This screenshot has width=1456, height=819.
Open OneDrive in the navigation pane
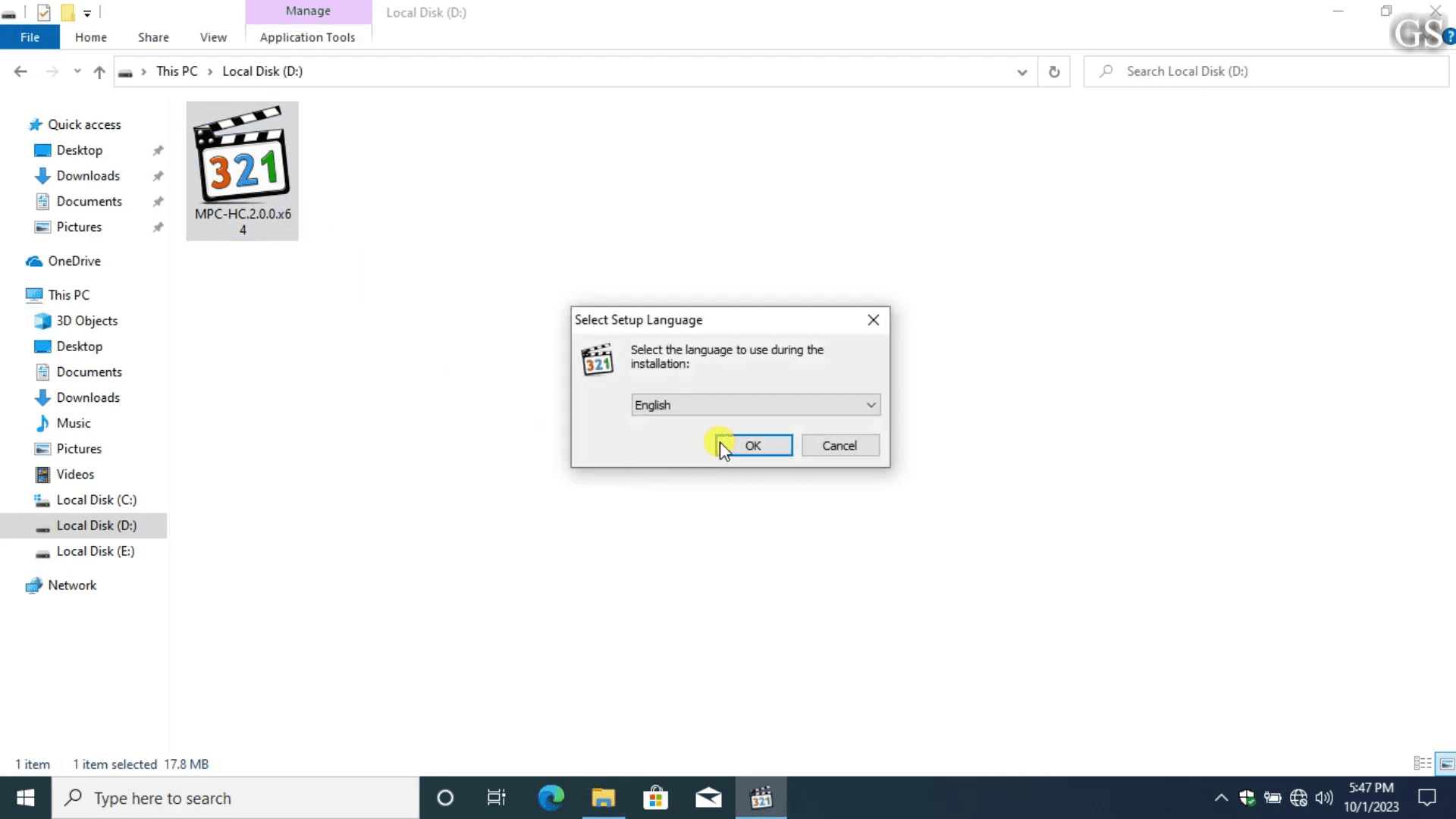coord(74,261)
